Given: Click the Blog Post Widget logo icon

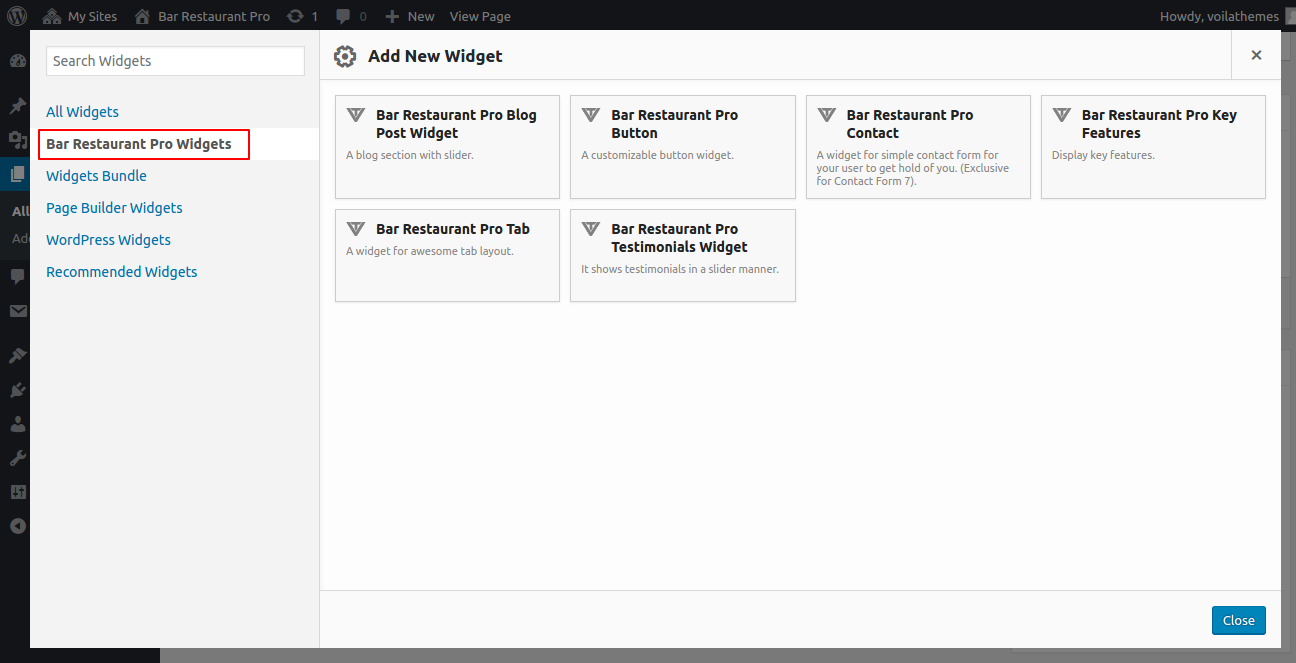Looking at the screenshot, I should [x=355, y=115].
